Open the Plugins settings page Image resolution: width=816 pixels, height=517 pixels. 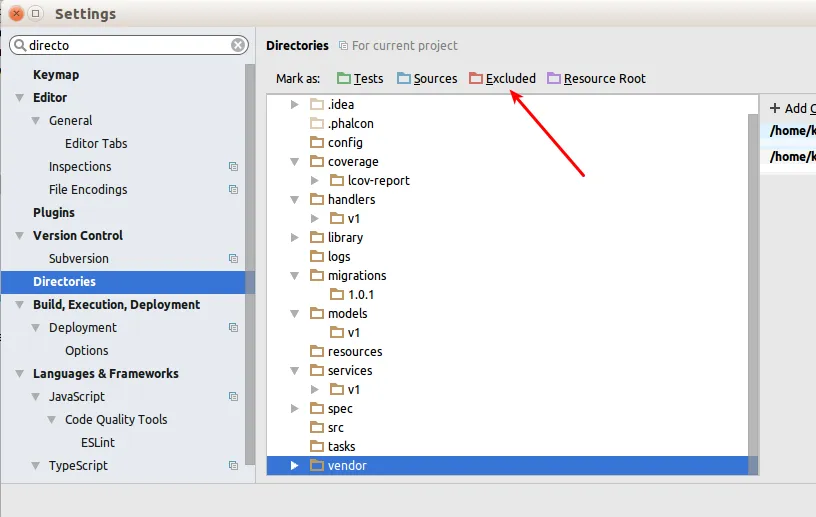tap(54, 212)
